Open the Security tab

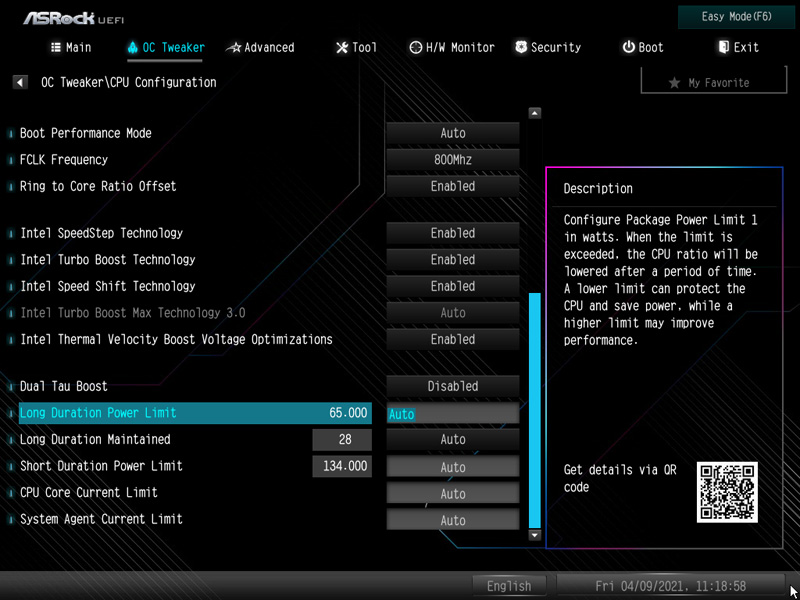[548, 47]
